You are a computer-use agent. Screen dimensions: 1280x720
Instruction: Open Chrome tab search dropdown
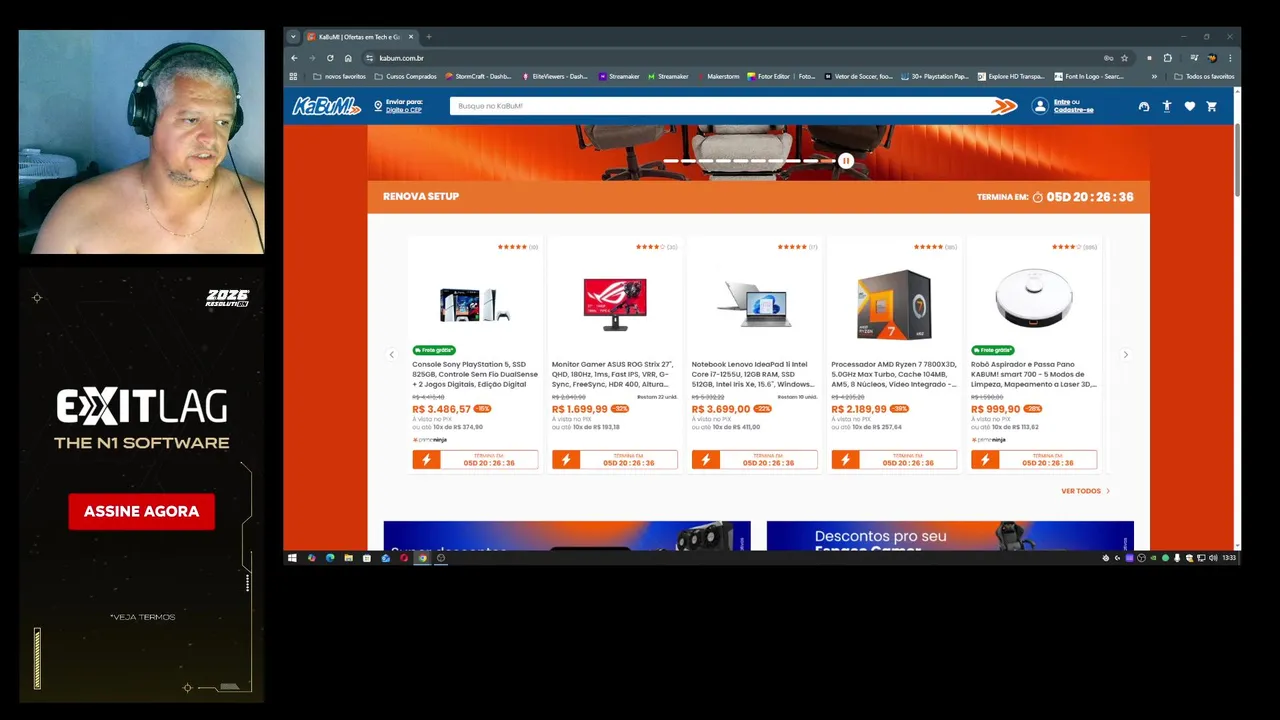pyautogui.click(x=293, y=37)
